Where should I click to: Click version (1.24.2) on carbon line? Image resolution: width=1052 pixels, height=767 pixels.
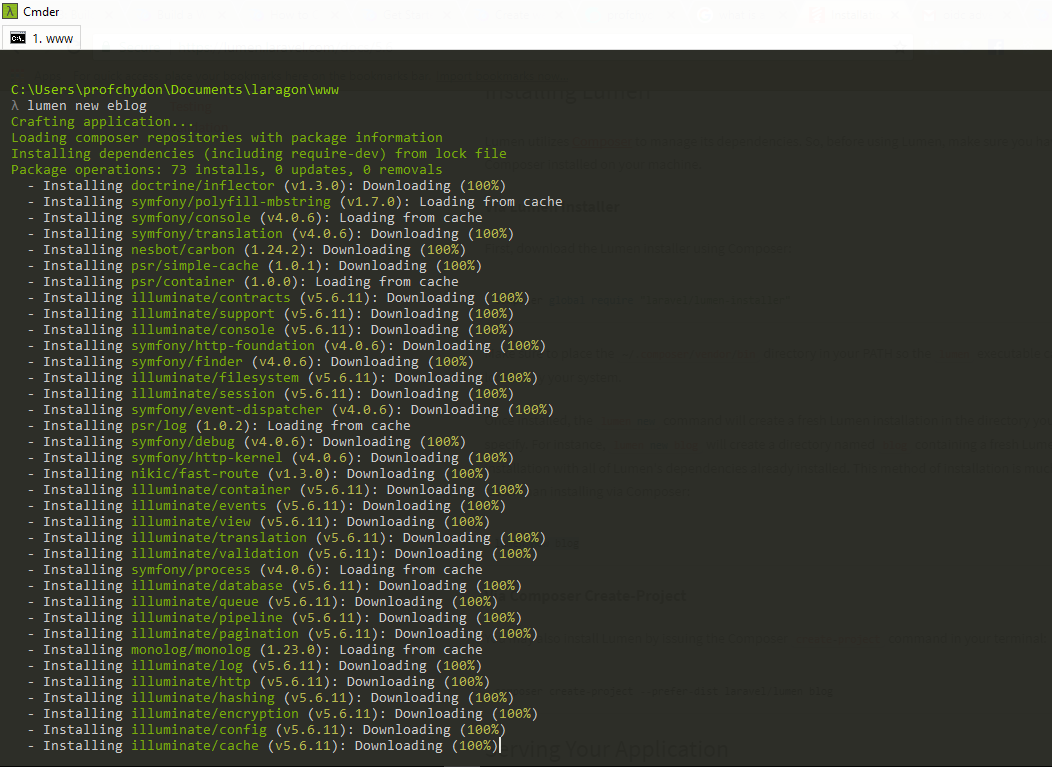click(277, 250)
